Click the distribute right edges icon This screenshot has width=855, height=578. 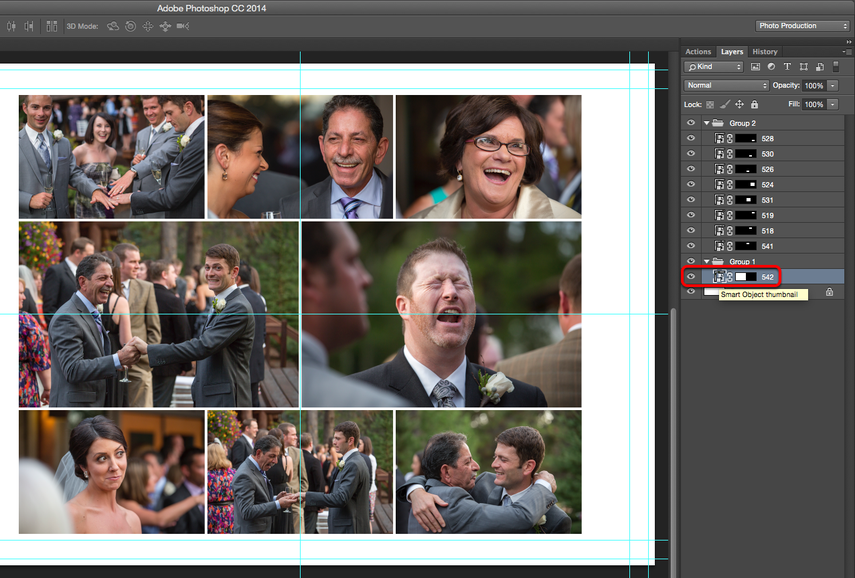28,26
